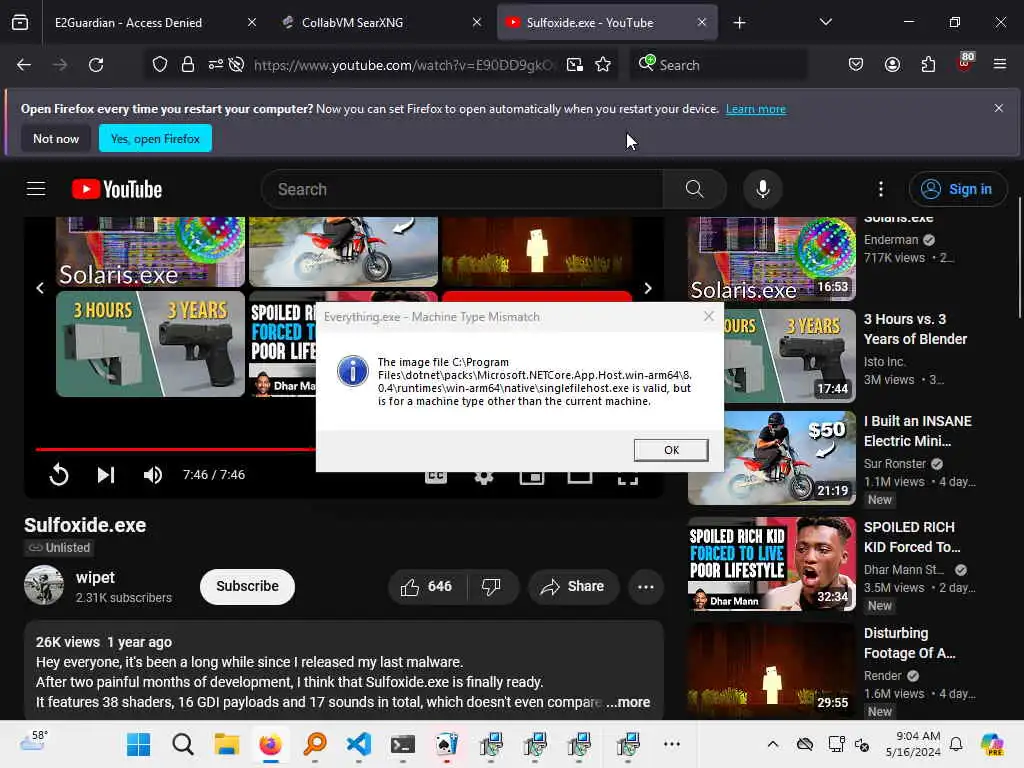Image resolution: width=1024 pixels, height=768 pixels.
Task: Open a new browser tab
Action: pyautogui.click(x=739, y=23)
